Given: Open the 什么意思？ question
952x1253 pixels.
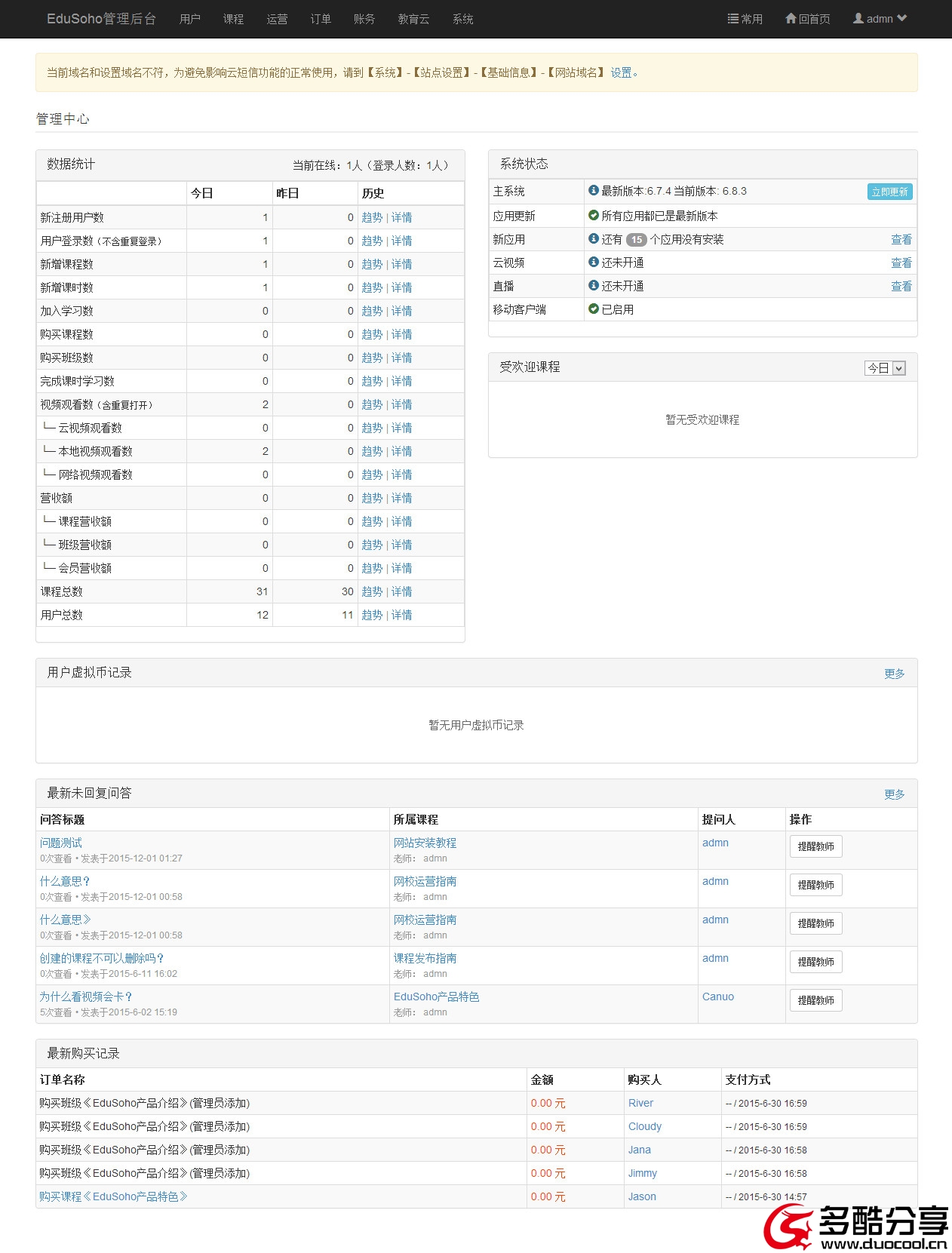Looking at the screenshot, I should coord(66,881).
